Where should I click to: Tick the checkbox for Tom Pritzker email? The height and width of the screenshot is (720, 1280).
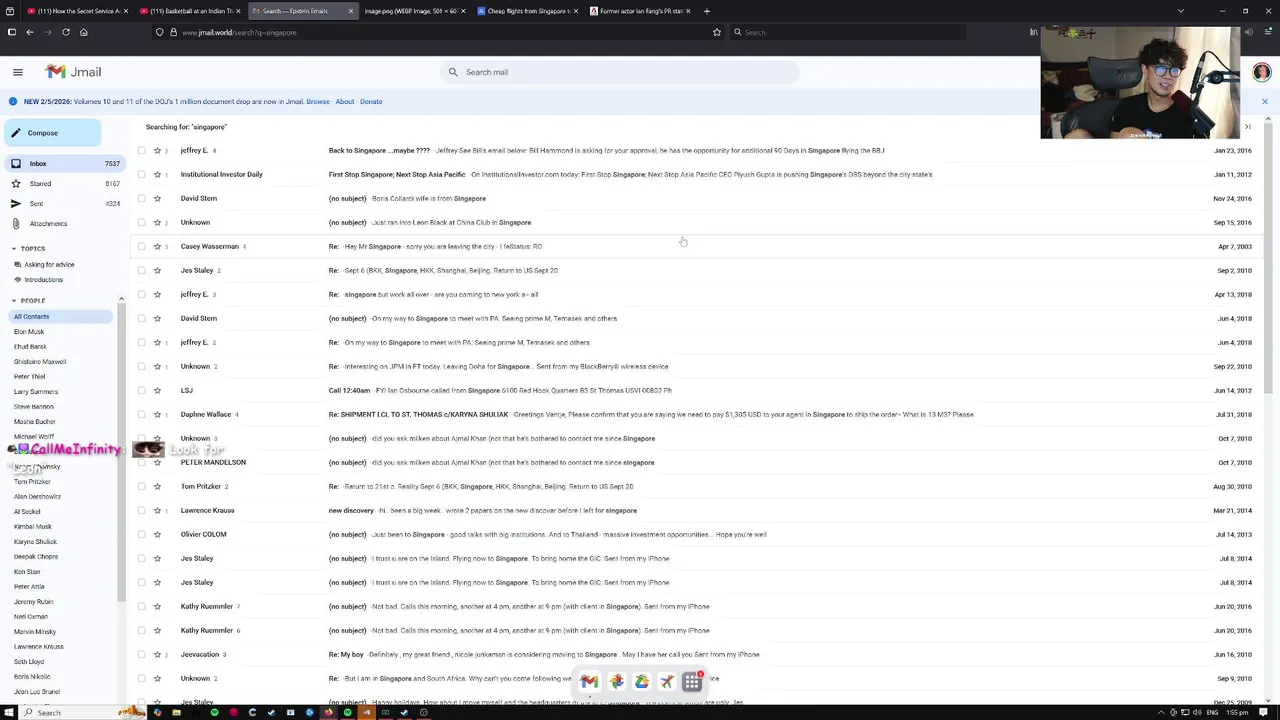click(141, 486)
